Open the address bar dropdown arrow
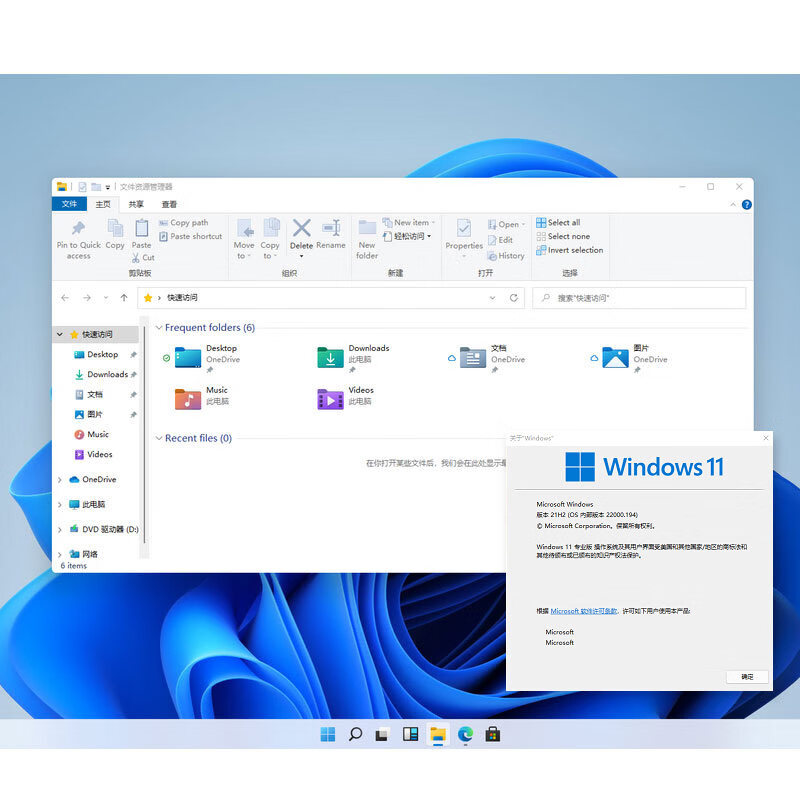 coord(492,298)
